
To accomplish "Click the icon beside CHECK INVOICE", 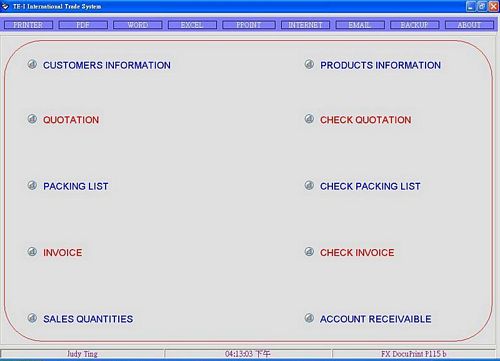I will click(309, 251).
